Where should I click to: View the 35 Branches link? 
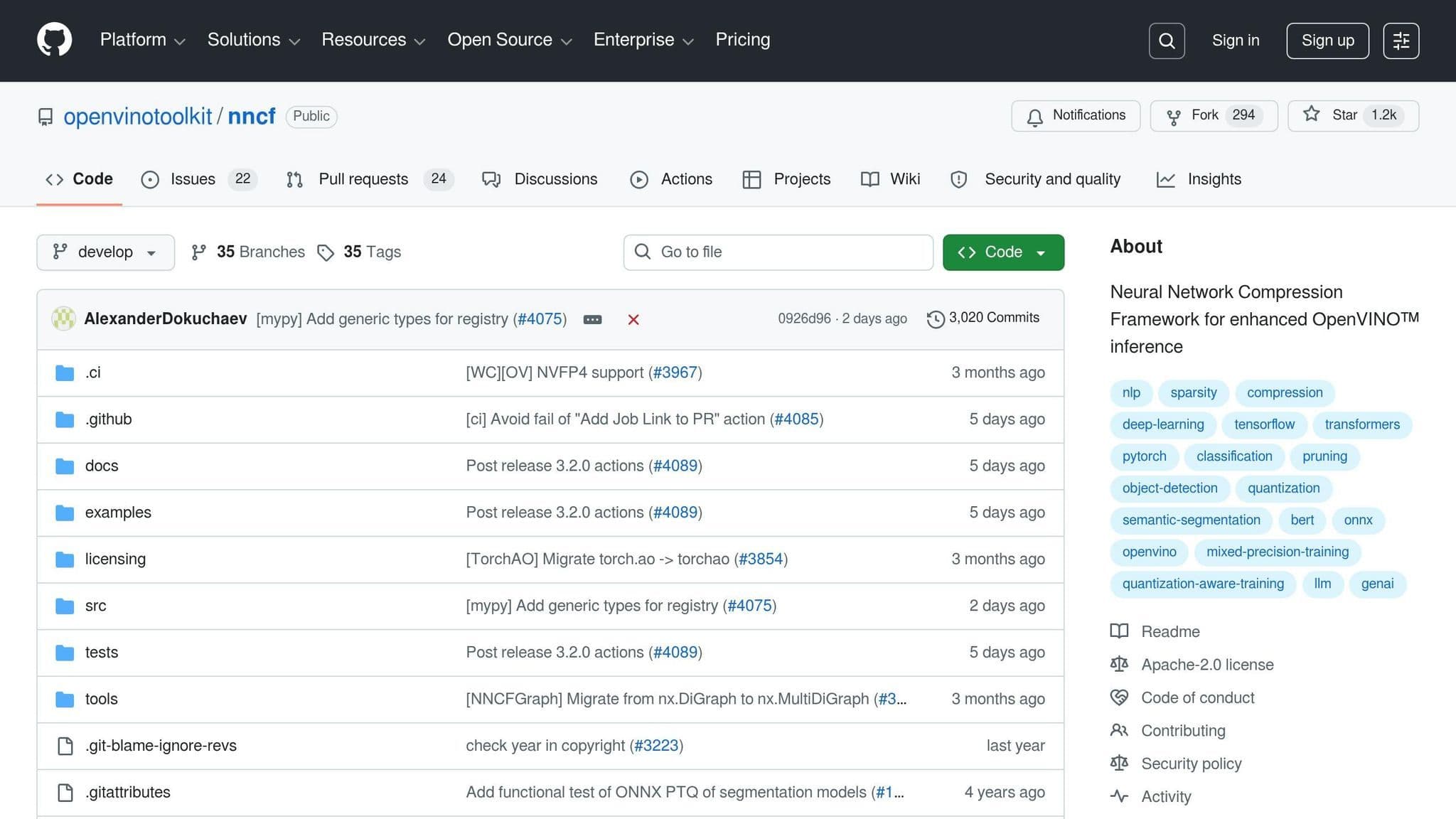coord(248,252)
